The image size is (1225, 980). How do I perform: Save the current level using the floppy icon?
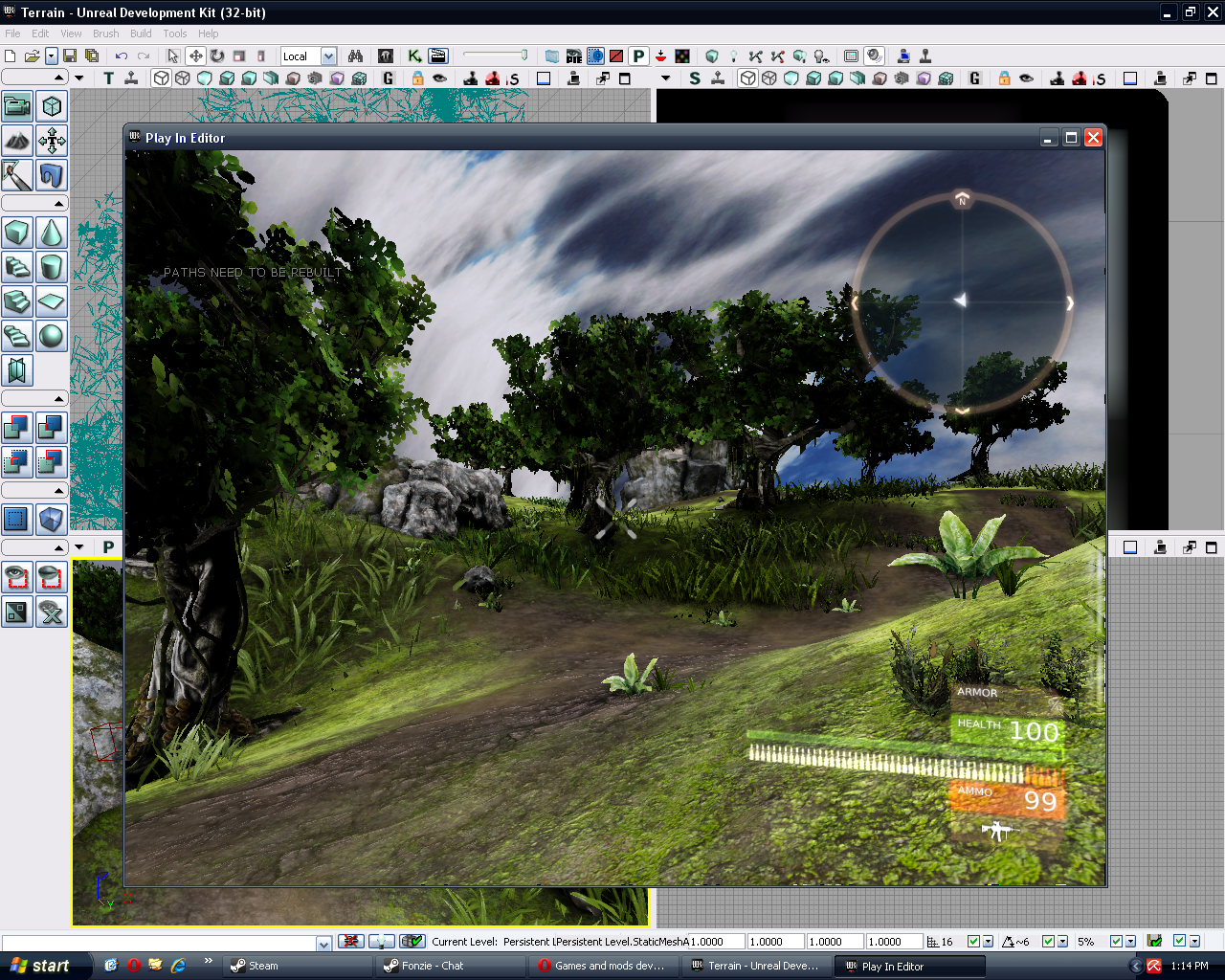point(70,56)
